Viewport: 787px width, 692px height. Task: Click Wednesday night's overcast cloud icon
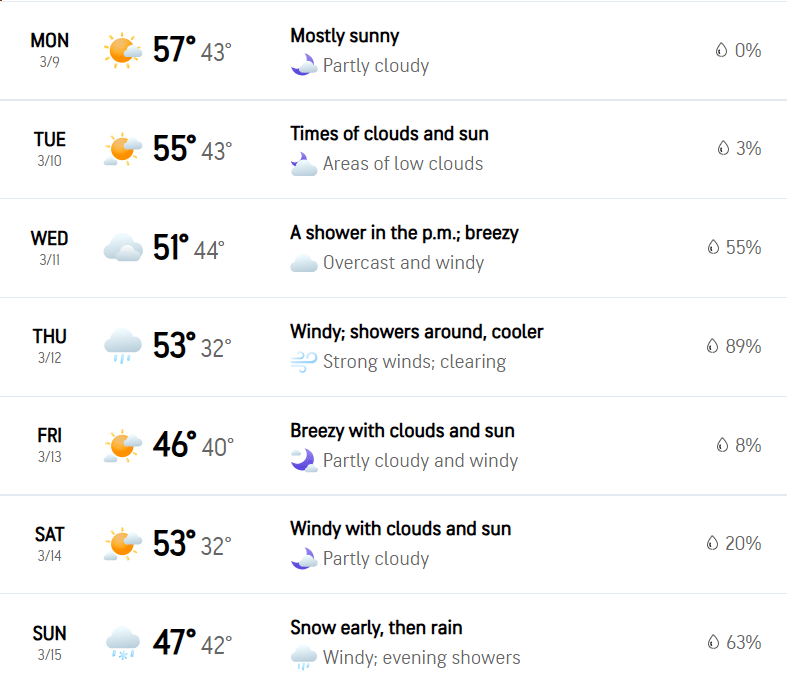coord(304,264)
